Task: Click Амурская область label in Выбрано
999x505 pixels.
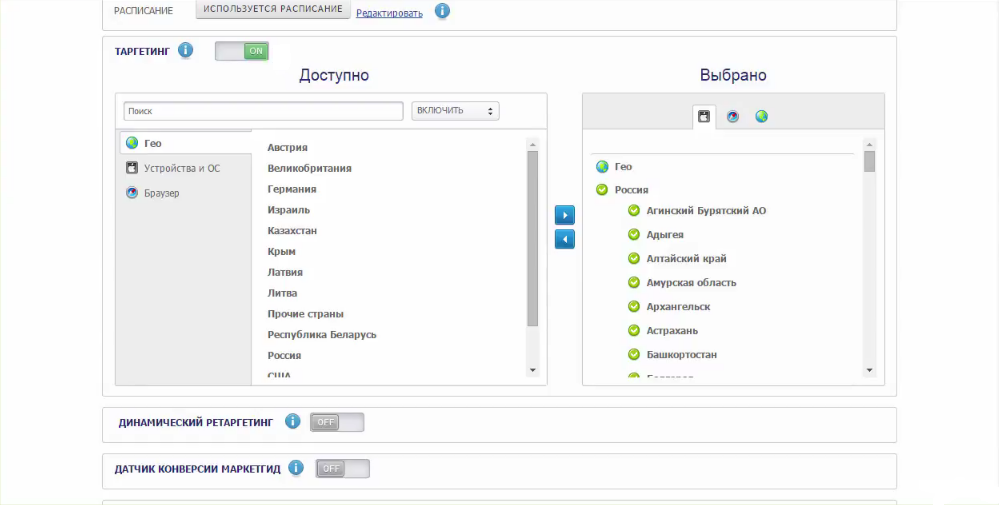Action: [x=691, y=282]
